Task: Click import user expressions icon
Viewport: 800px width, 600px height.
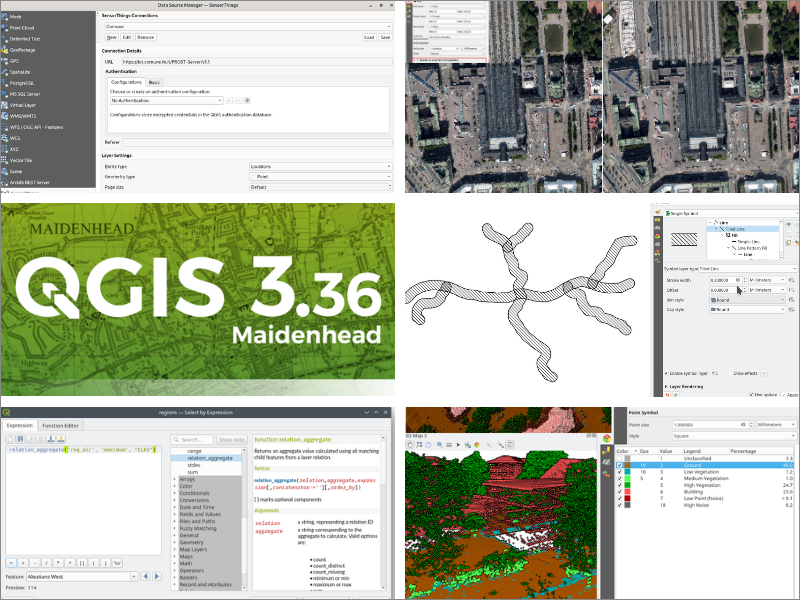Action: [x=51, y=439]
